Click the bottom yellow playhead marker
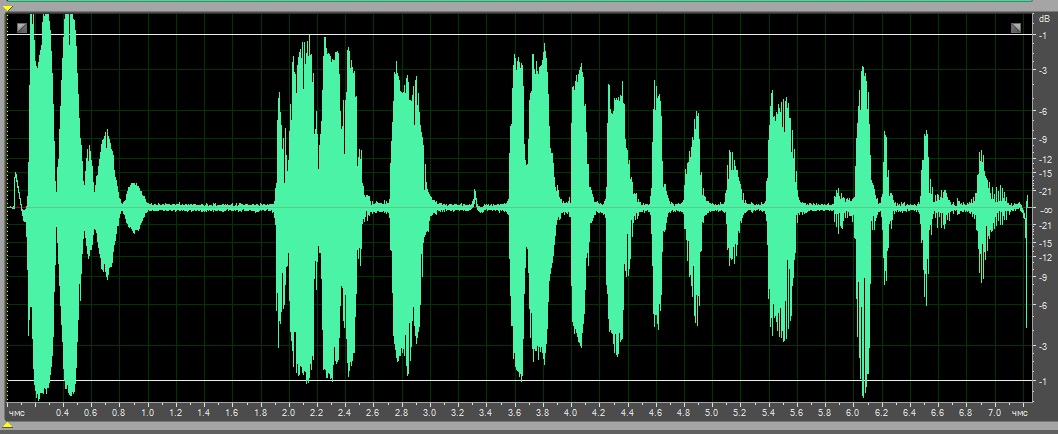The height and width of the screenshot is (434, 1058). tap(8, 427)
